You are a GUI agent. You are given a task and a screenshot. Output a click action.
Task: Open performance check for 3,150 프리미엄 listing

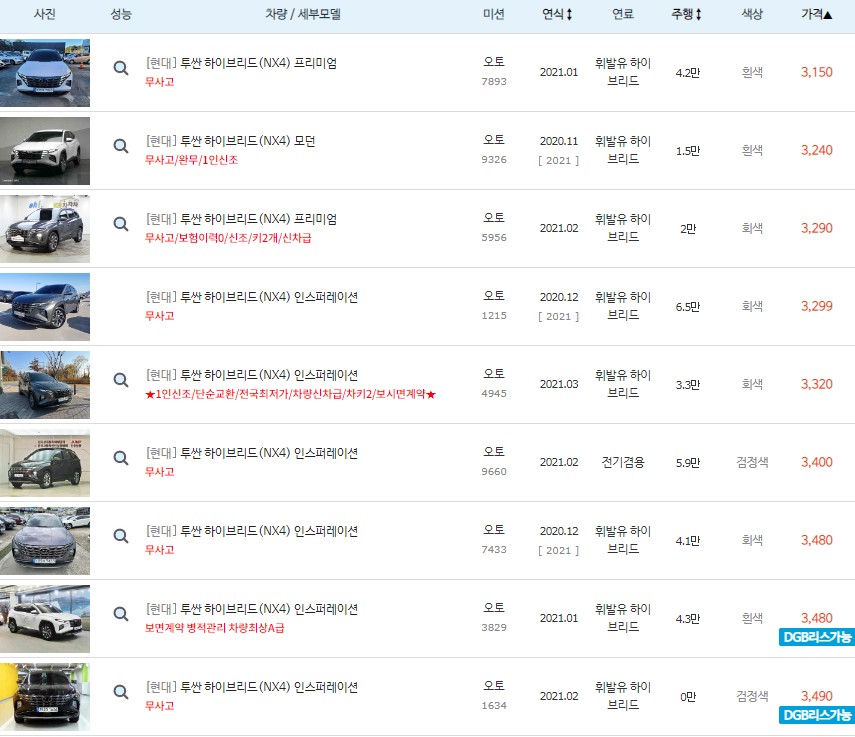[x=121, y=68]
